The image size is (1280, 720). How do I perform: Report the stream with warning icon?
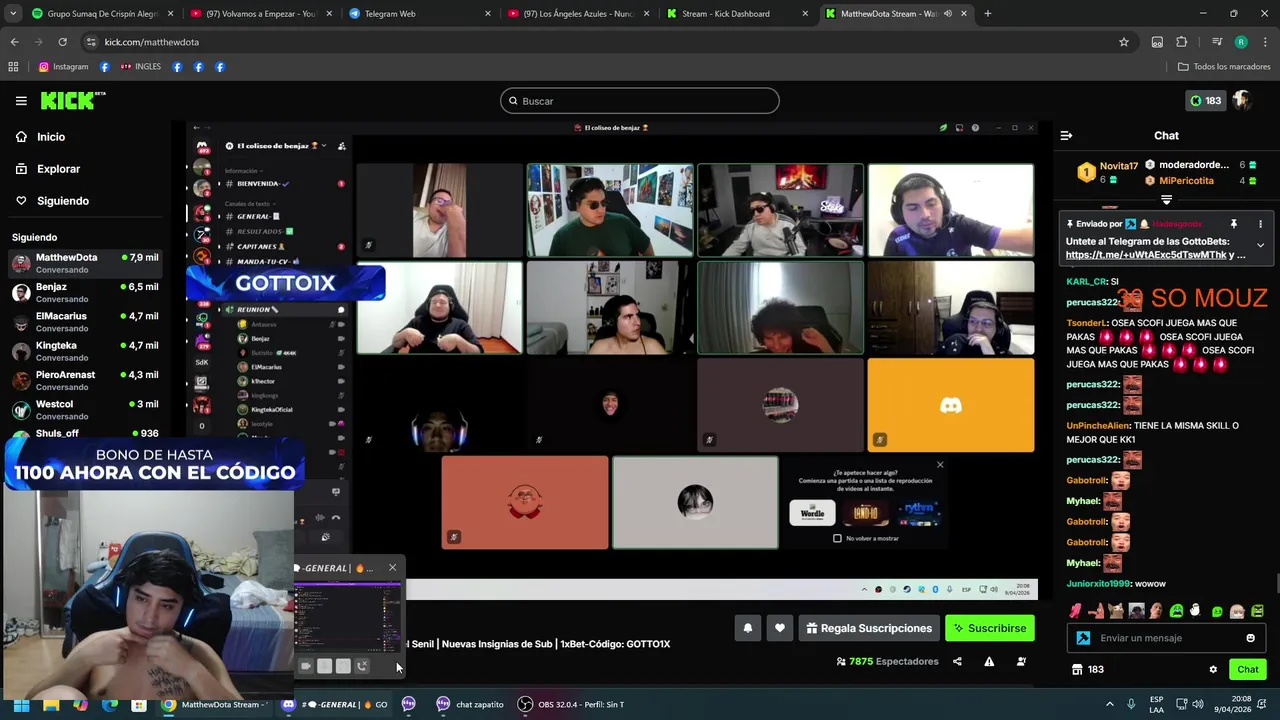click(989, 661)
